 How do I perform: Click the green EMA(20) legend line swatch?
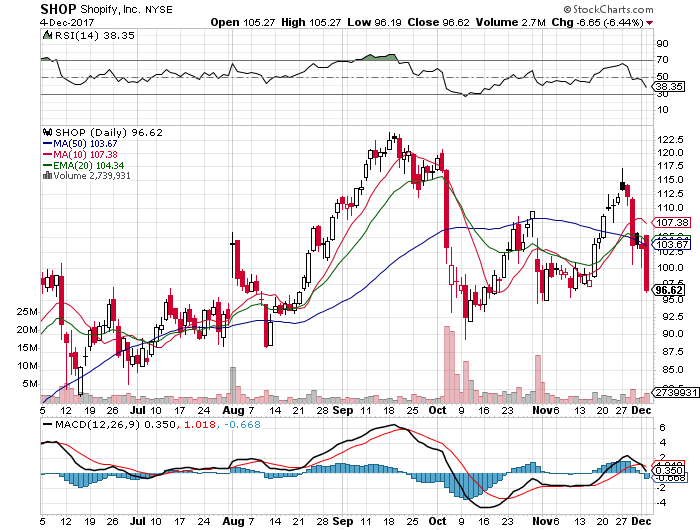point(47,166)
